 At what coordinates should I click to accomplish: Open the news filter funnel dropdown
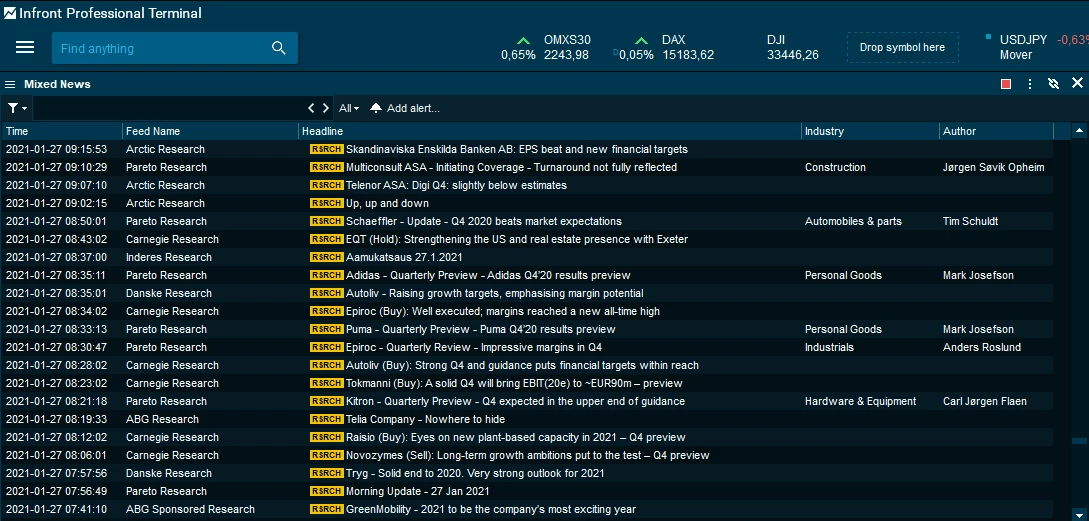[x=17, y=108]
